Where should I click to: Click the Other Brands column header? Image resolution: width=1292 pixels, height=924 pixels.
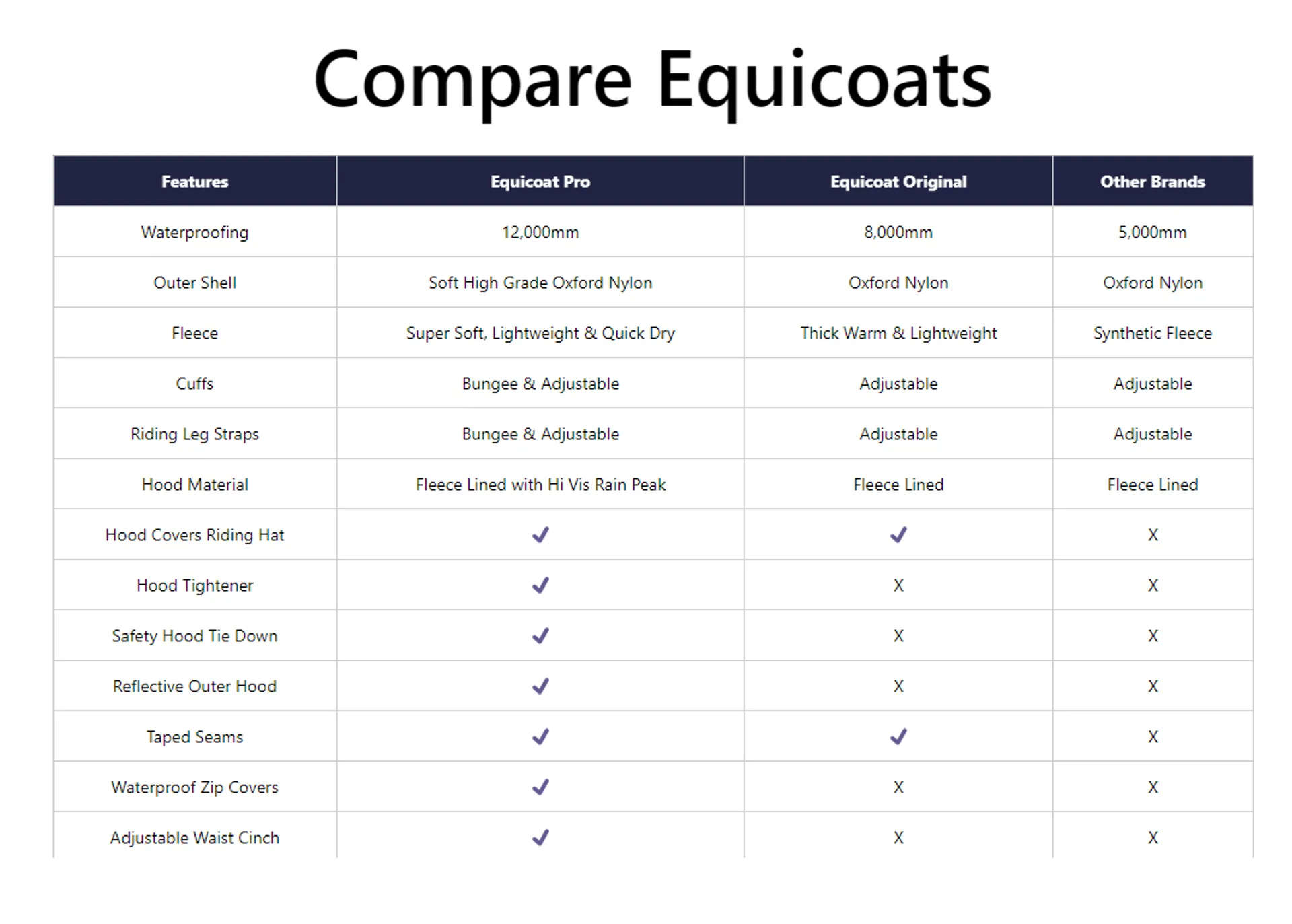click(x=1153, y=182)
